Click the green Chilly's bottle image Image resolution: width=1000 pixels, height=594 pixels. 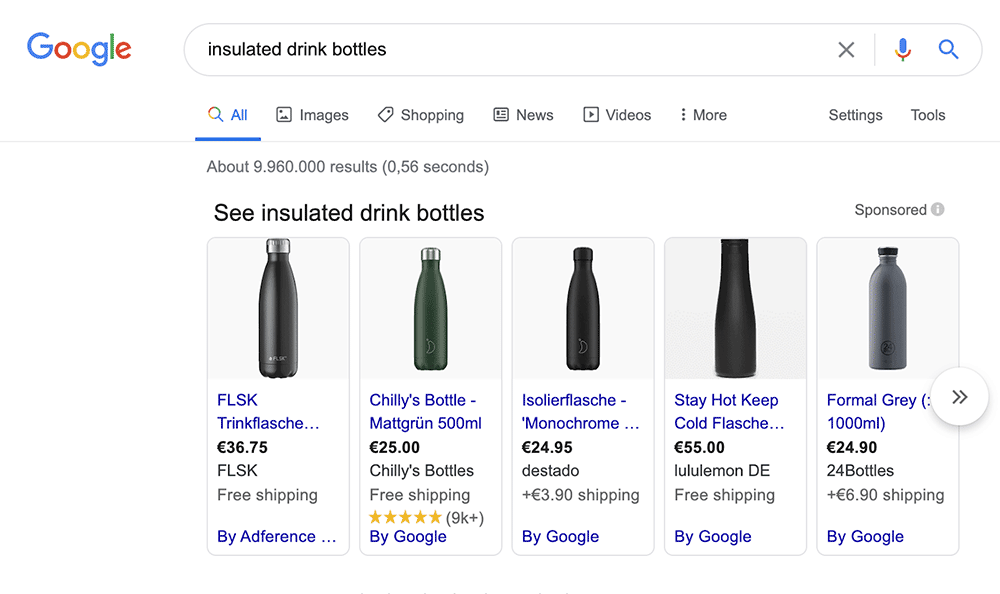pyautogui.click(x=430, y=308)
